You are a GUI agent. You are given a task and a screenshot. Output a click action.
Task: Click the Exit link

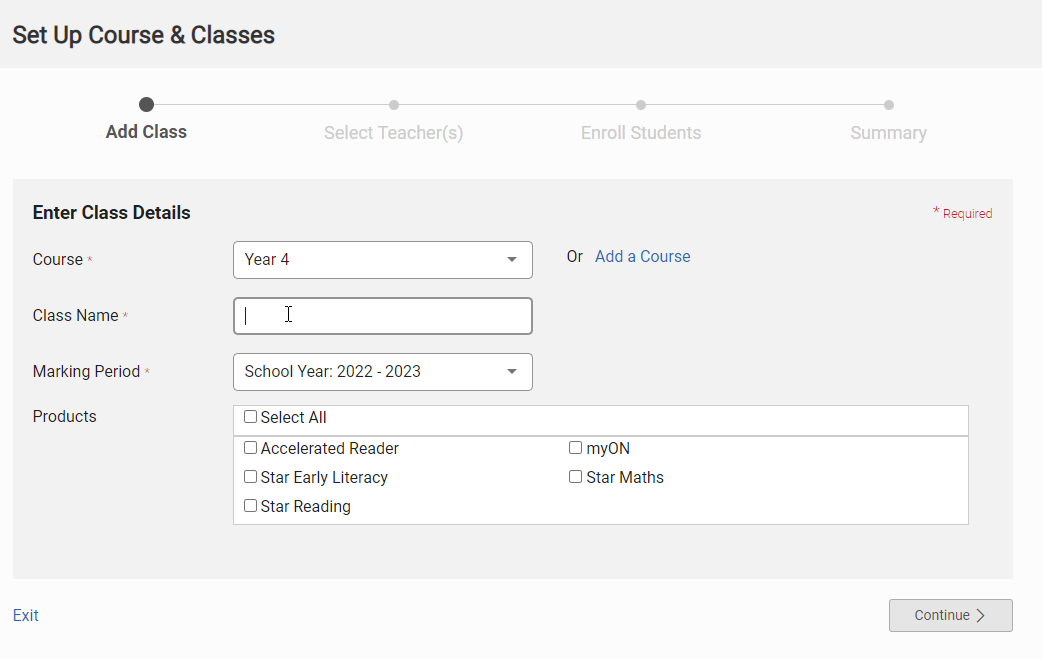click(26, 615)
